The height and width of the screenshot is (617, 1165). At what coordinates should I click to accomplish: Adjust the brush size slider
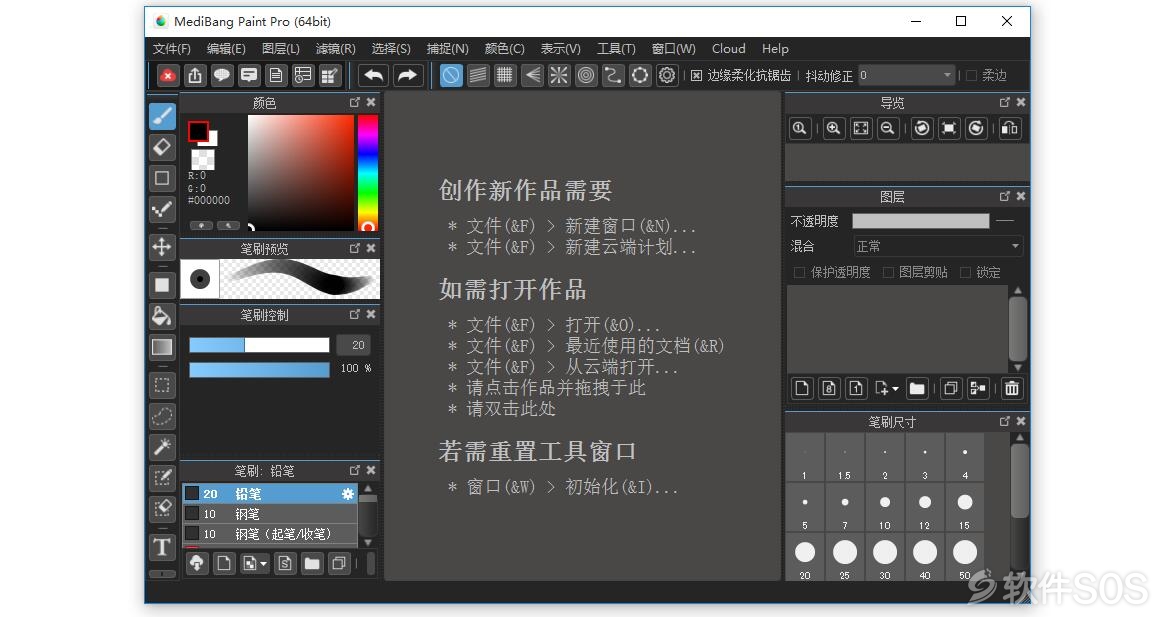tap(259, 345)
